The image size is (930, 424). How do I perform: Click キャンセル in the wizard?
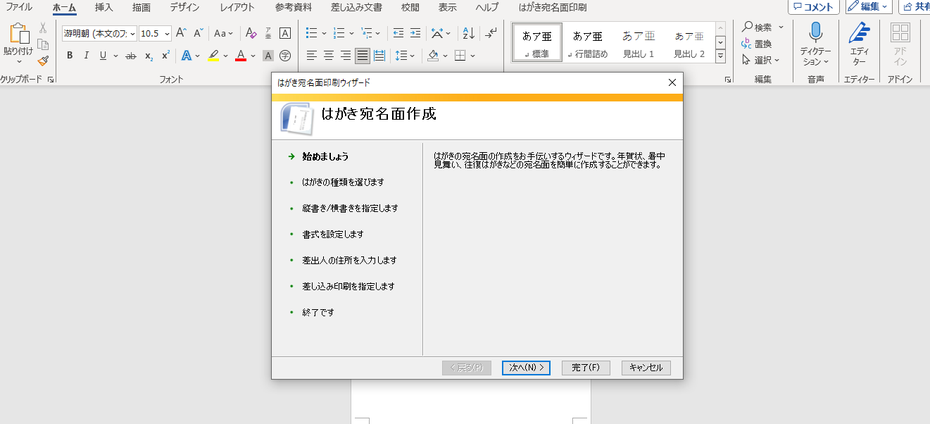click(646, 368)
